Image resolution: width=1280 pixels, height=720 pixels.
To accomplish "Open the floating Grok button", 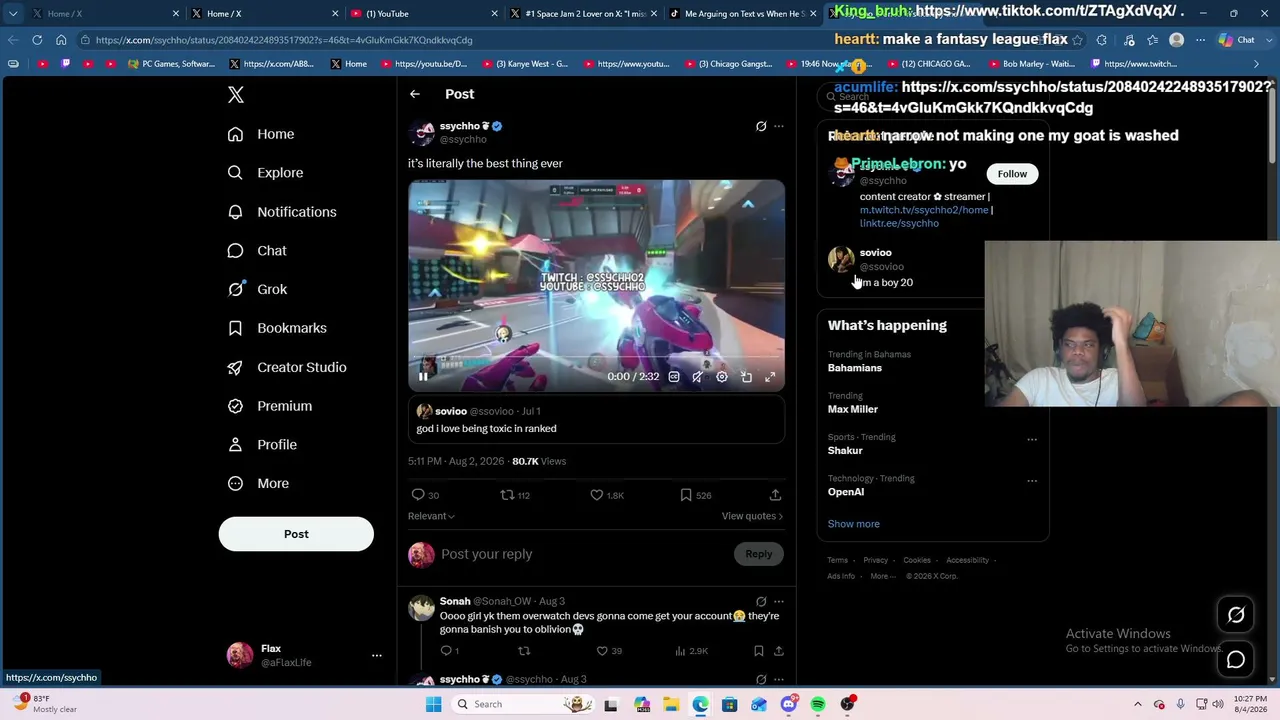I will tap(1236, 616).
